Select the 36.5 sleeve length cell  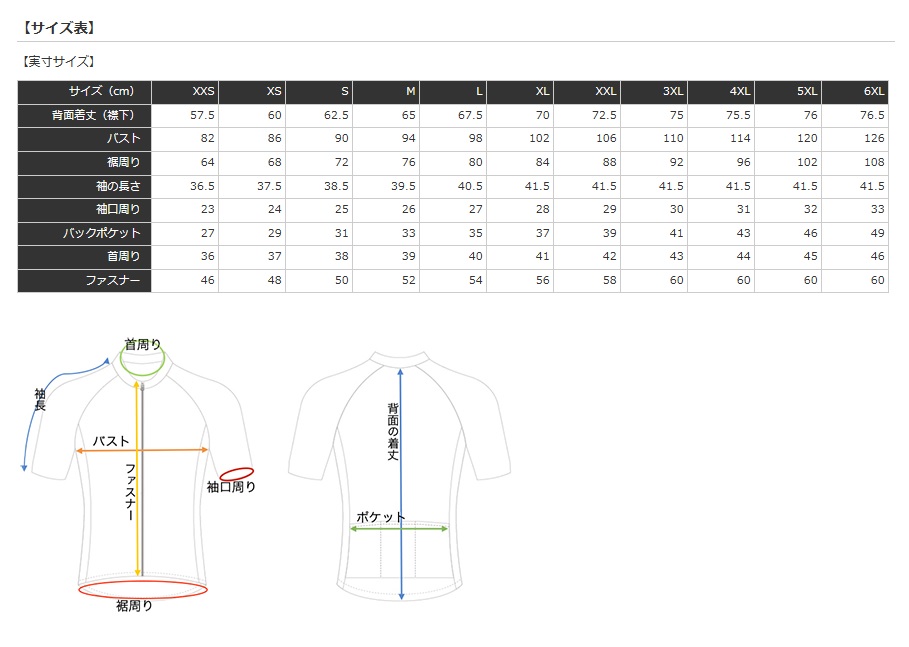[x=185, y=187]
